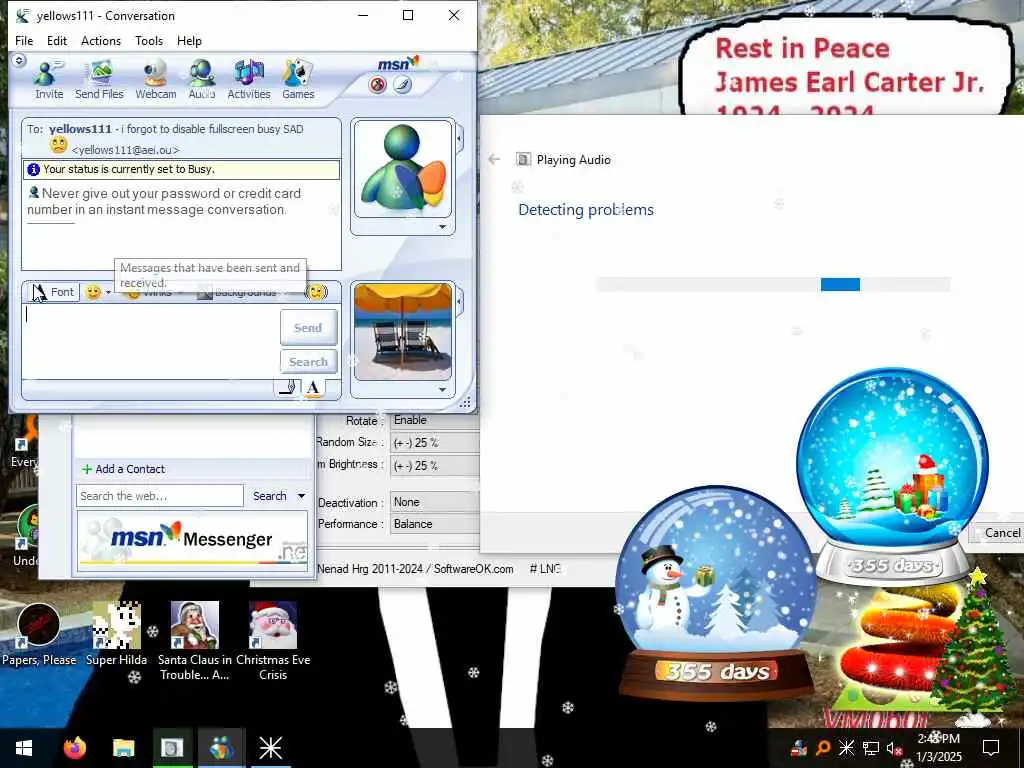
Task: Open the emoticons picker smiley icon
Action: click(93, 292)
